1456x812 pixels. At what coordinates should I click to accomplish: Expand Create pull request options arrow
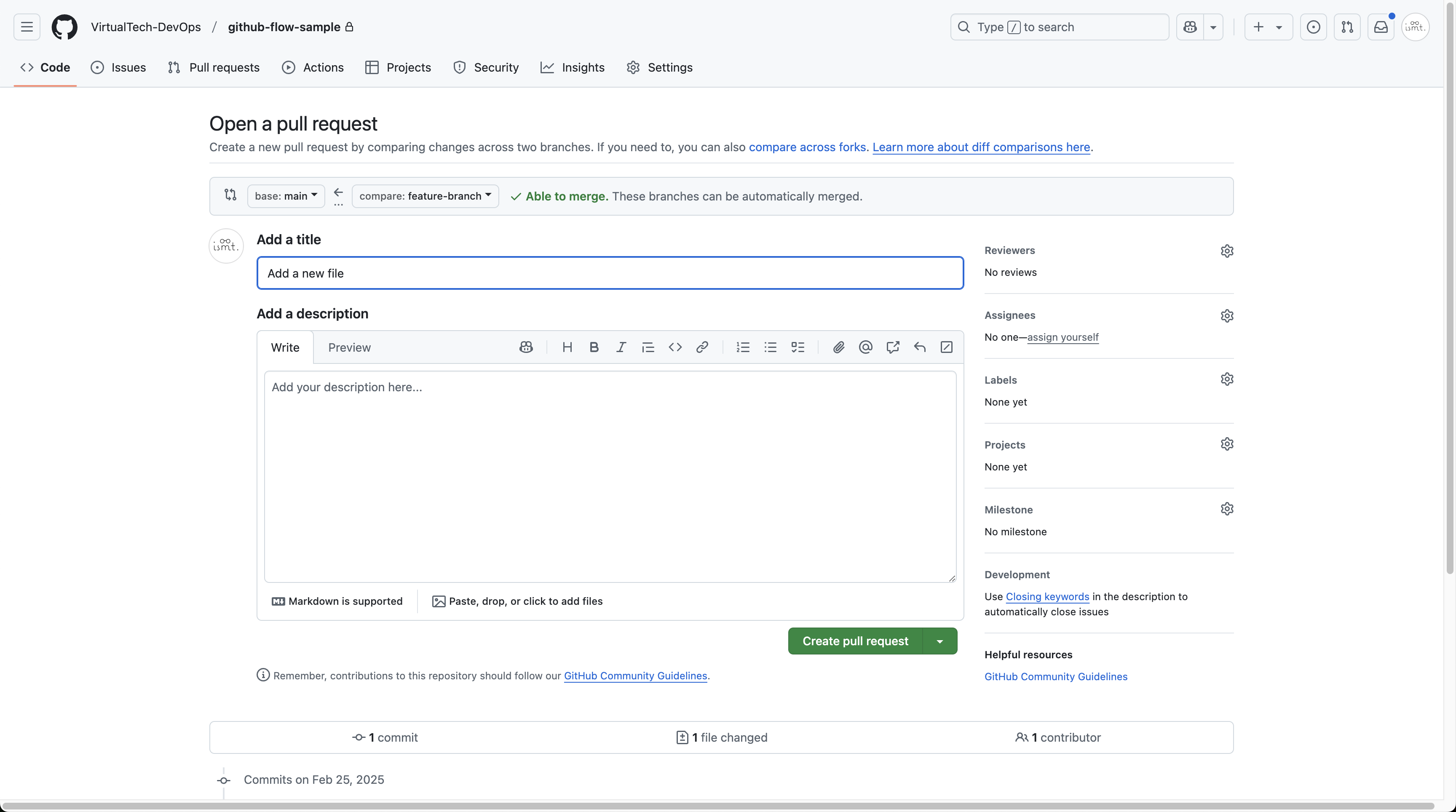tap(940, 641)
